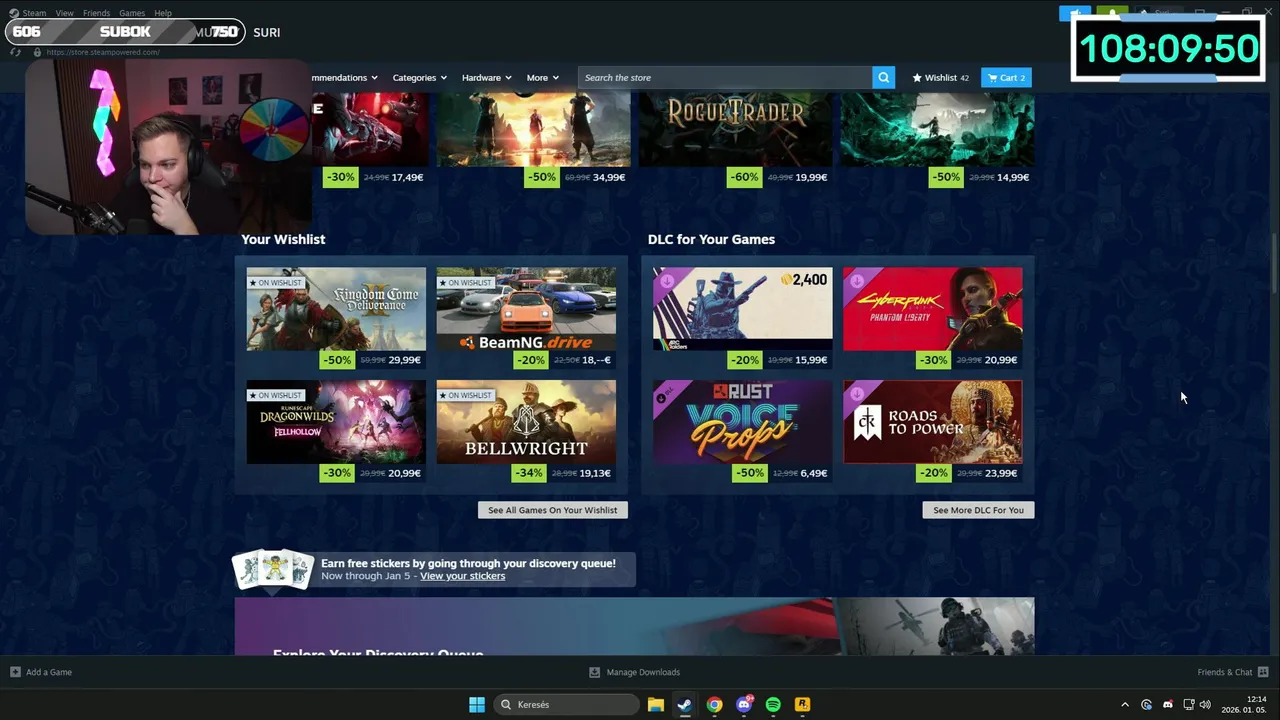Open the BeamNG.drive wishlist thumbnail
Screen dimensions: 1280x720
pos(526,309)
